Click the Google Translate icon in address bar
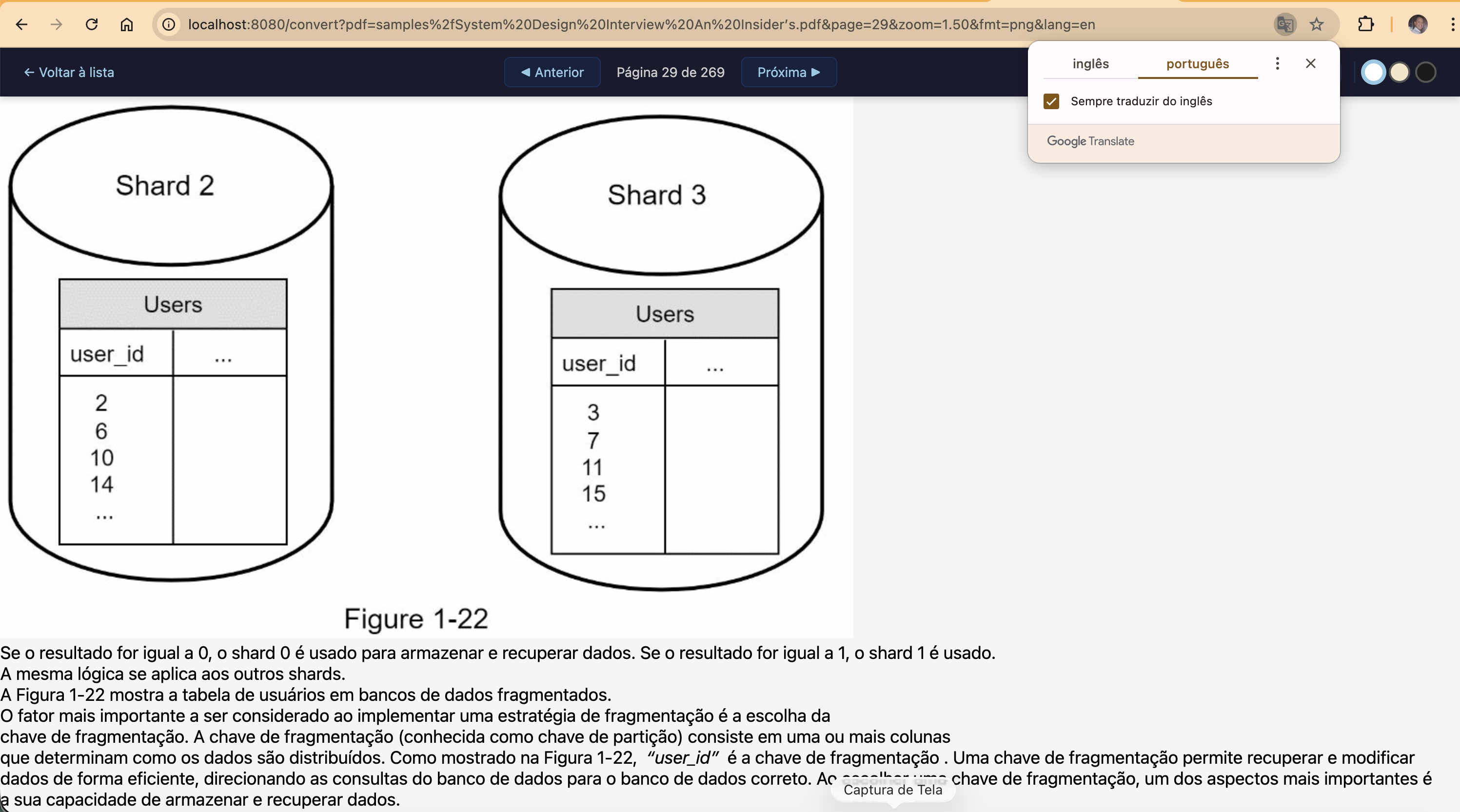The image size is (1460, 812). [x=1284, y=24]
